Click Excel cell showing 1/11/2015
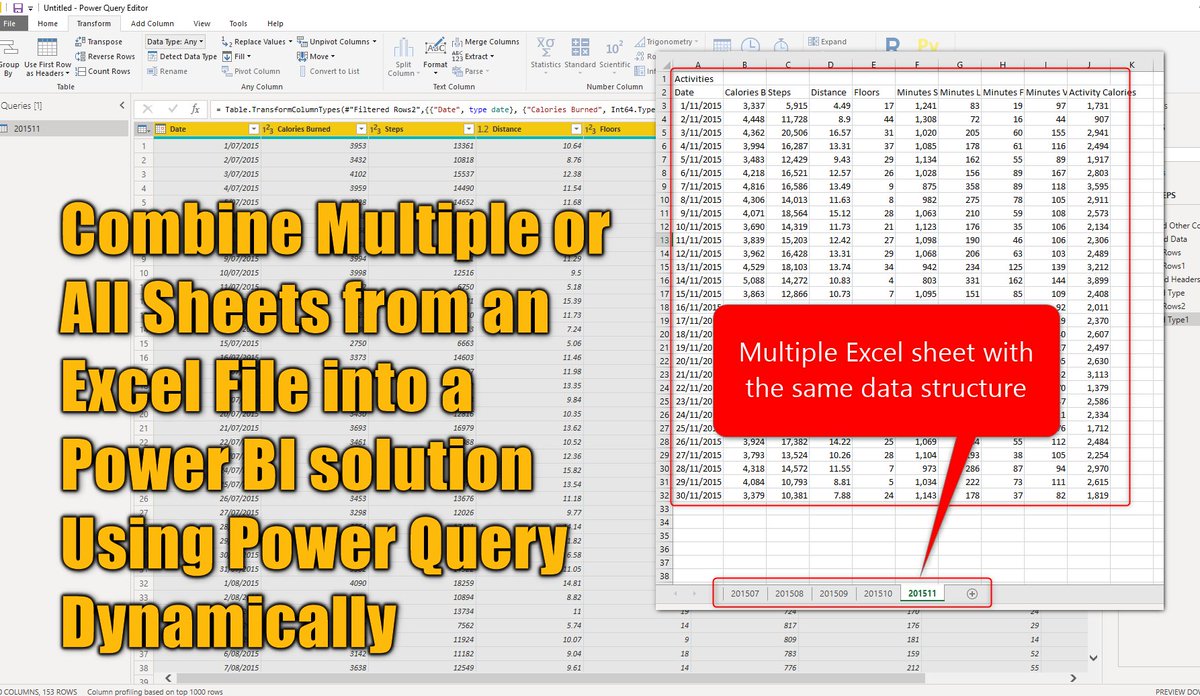 click(696, 105)
